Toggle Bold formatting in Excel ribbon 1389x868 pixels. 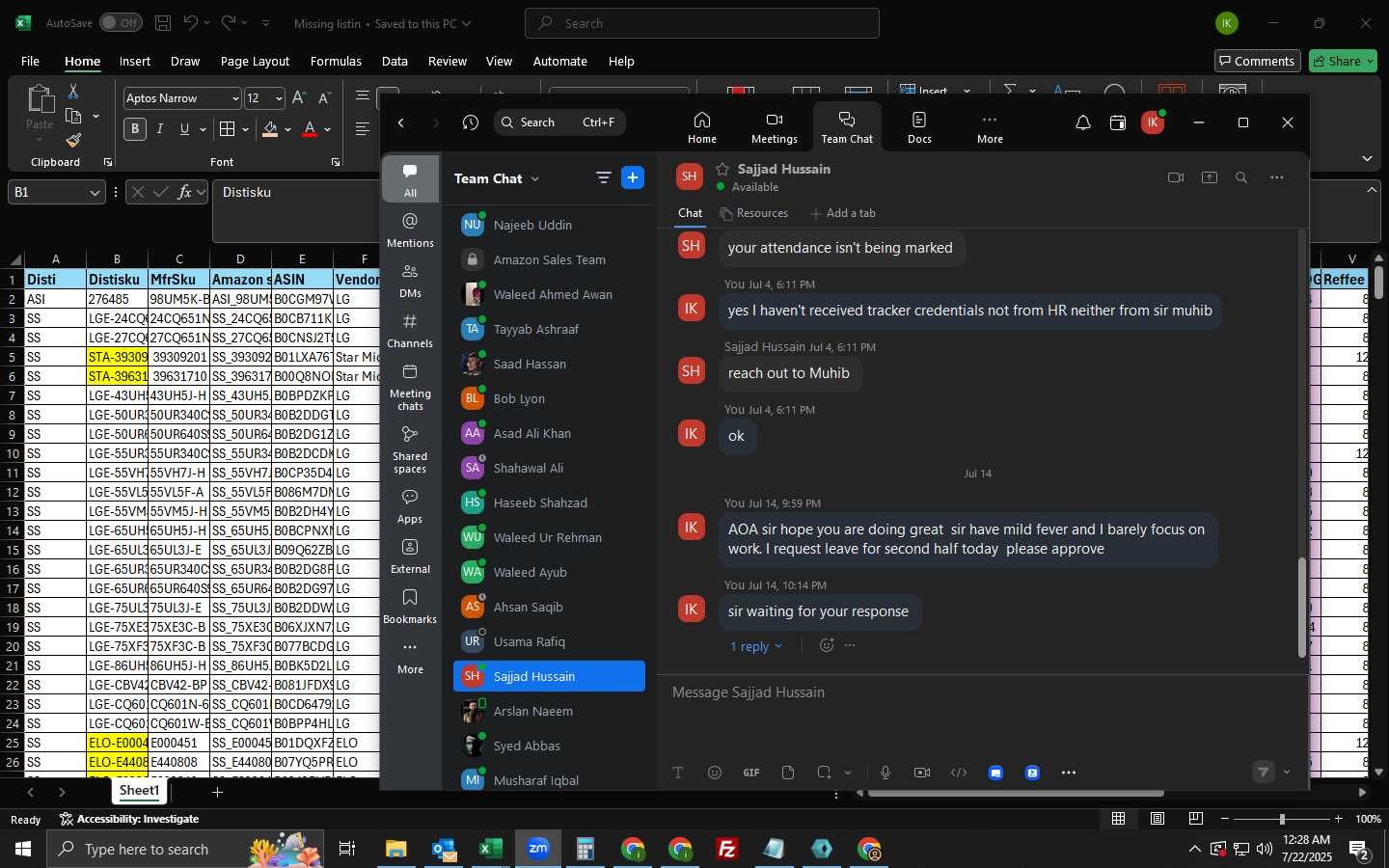[135, 129]
